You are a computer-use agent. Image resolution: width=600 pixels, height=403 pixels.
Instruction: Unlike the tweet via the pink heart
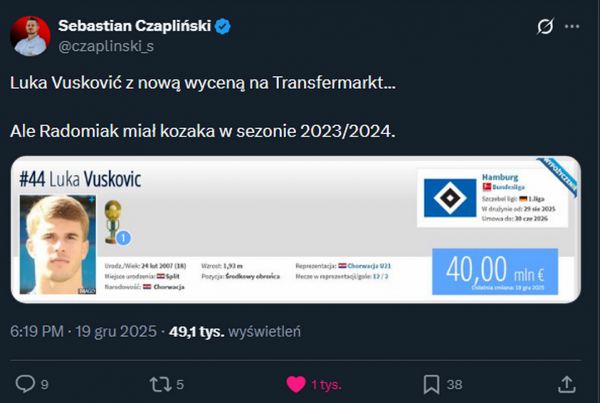pos(297,382)
